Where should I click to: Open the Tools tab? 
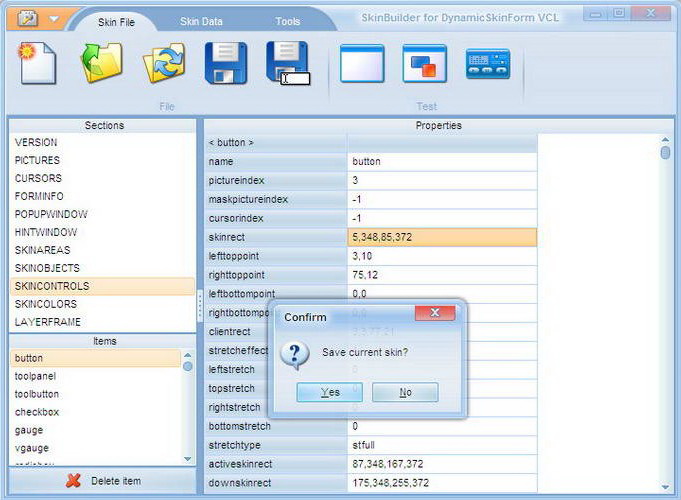[288, 21]
